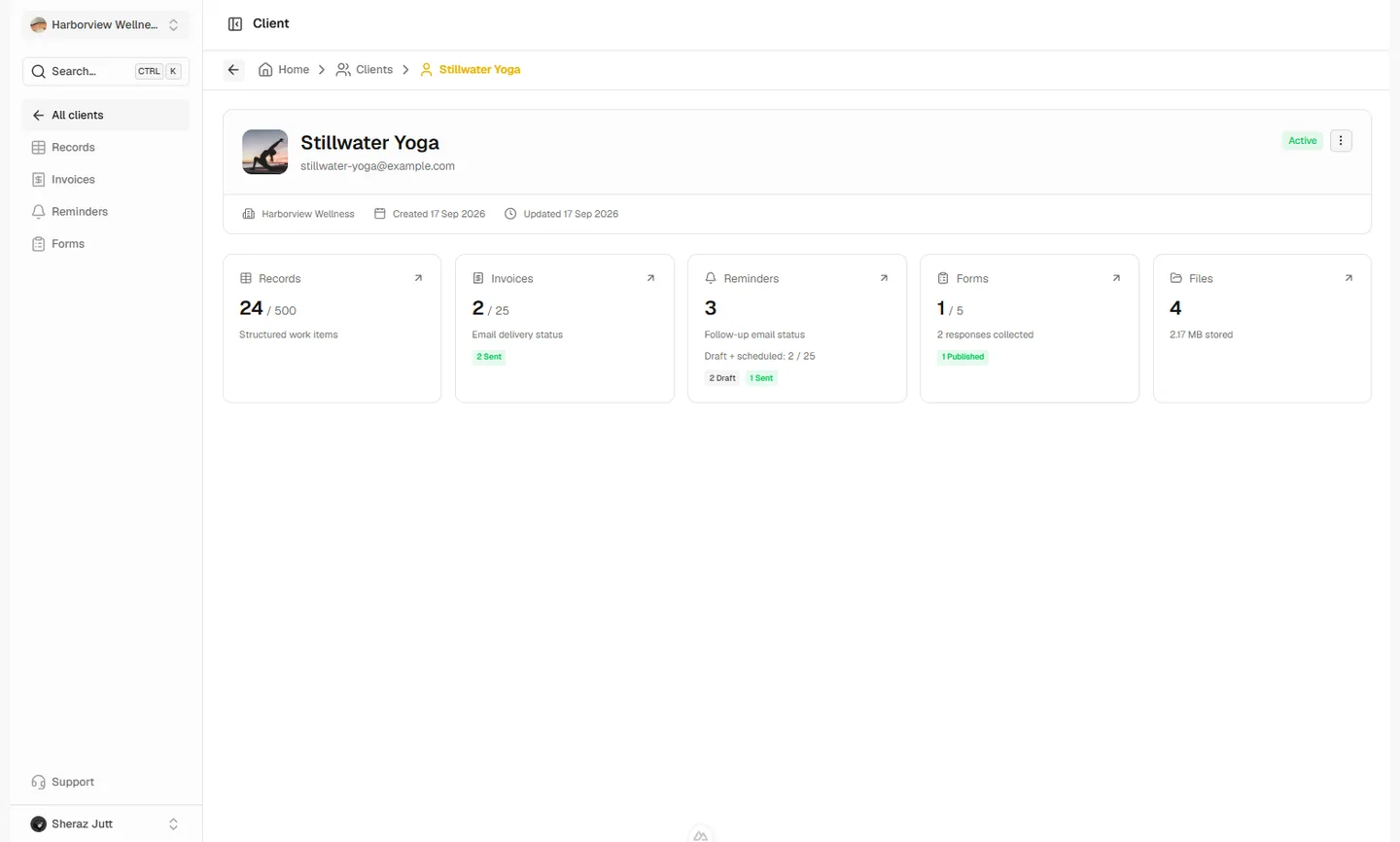Open Reminders card arrow link
This screenshot has height=842, width=1400.
pos(884,278)
